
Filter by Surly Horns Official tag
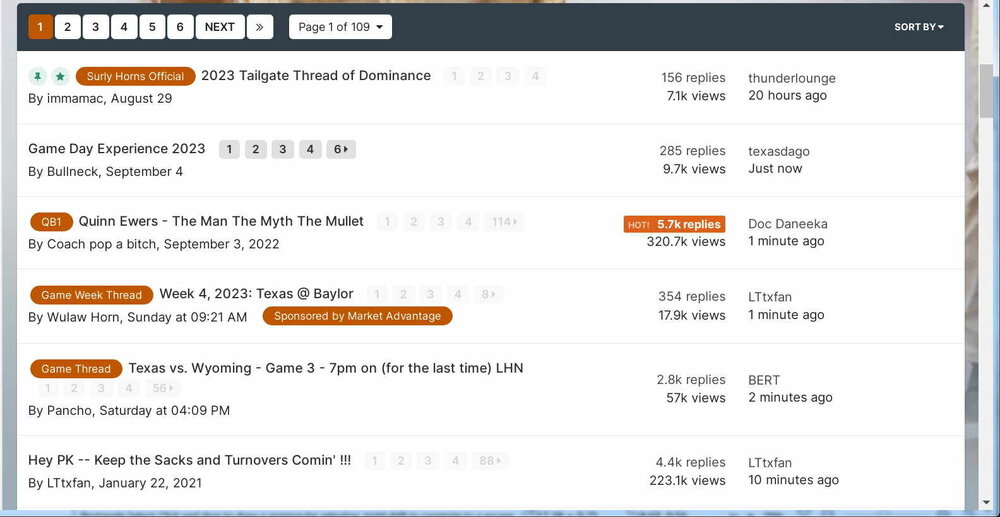click(x=135, y=76)
